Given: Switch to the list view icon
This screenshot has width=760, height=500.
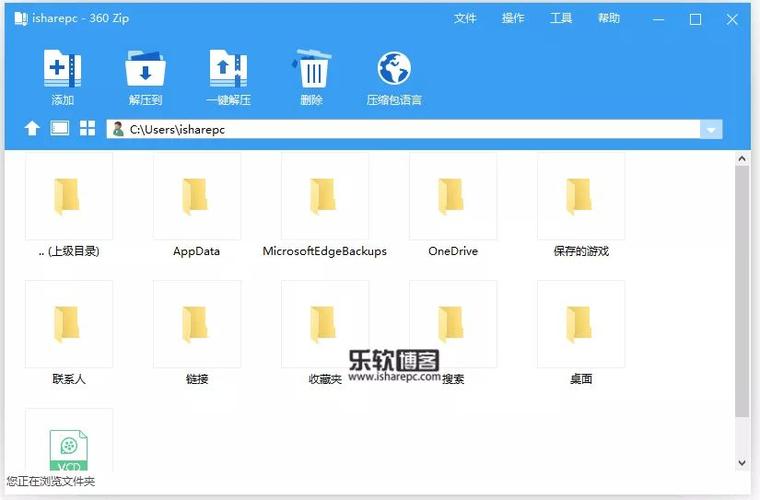Looking at the screenshot, I should [60, 128].
